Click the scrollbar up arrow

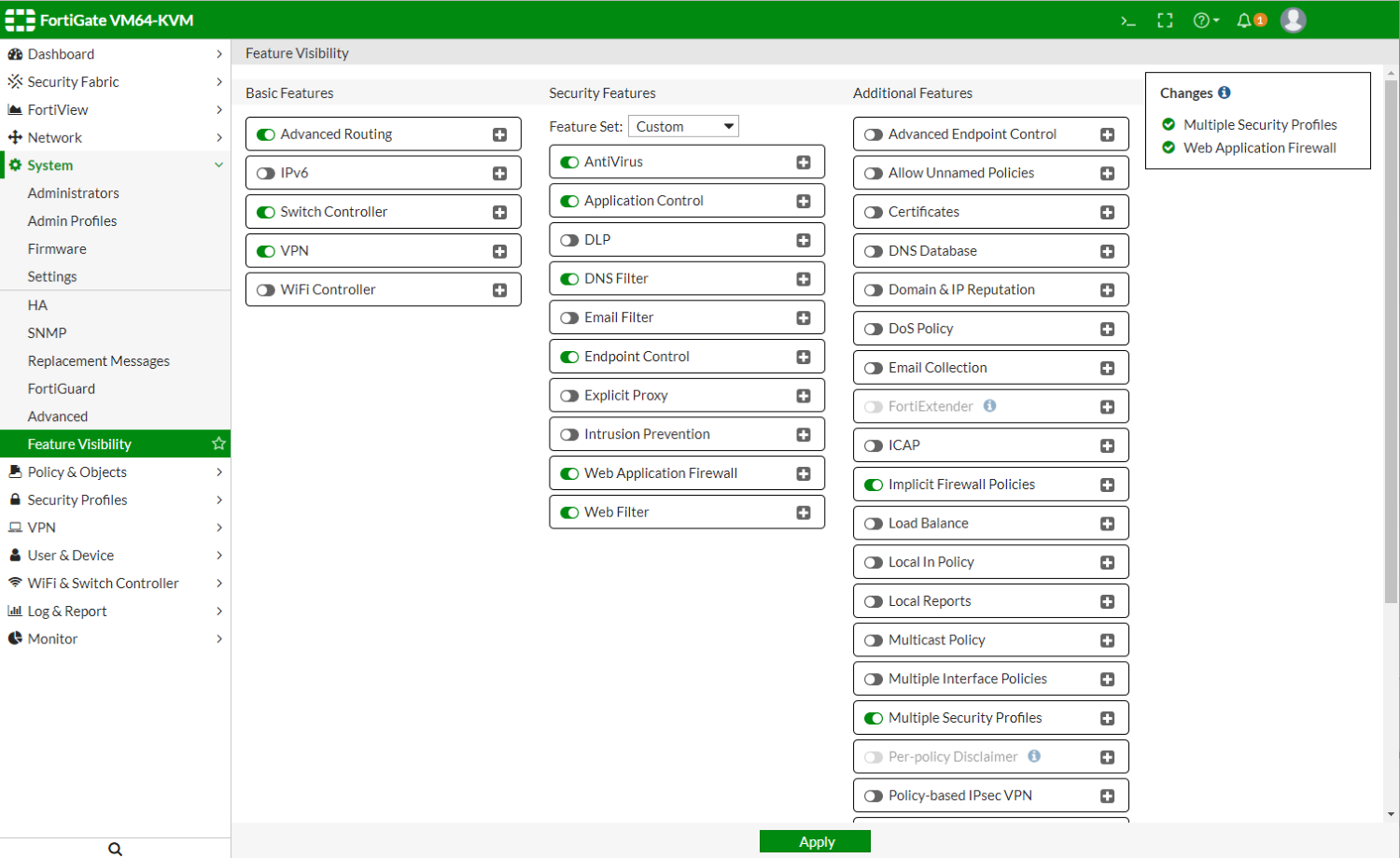pyautogui.click(x=1391, y=73)
